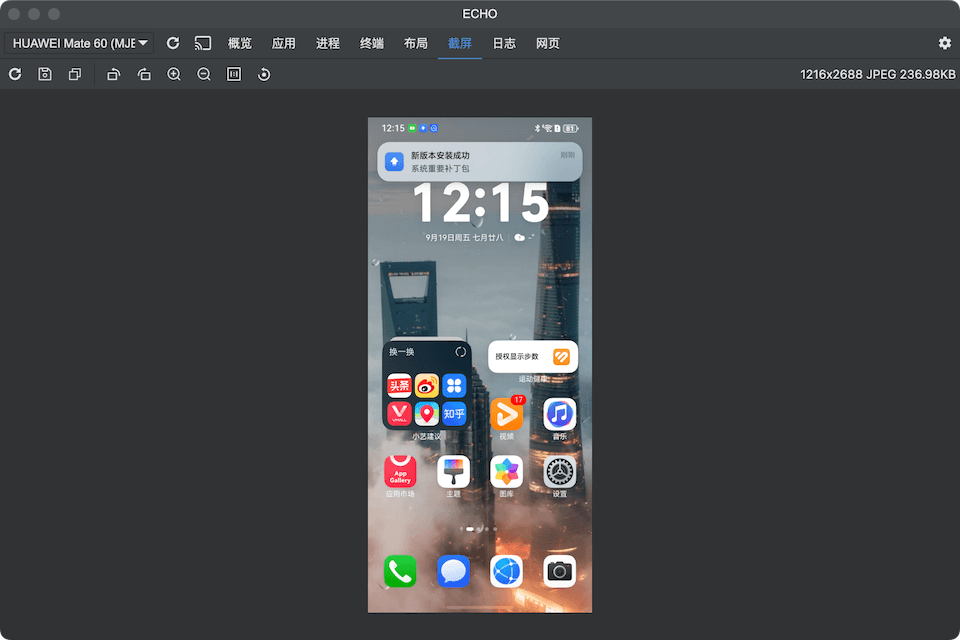Image resolution: width=960 pixels, height=640 pixels.
Task: Tap the 授权显示步数 button
Action: (x=533, y=357)
